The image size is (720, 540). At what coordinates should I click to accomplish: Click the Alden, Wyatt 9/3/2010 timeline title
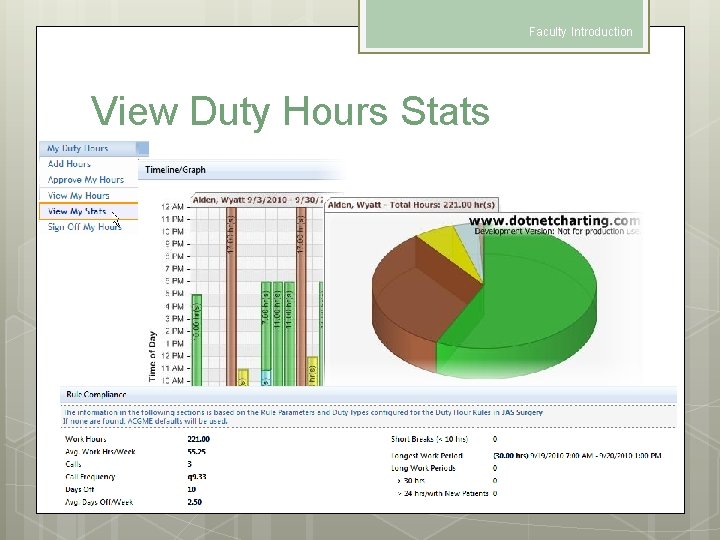click(x=258, y=200)
